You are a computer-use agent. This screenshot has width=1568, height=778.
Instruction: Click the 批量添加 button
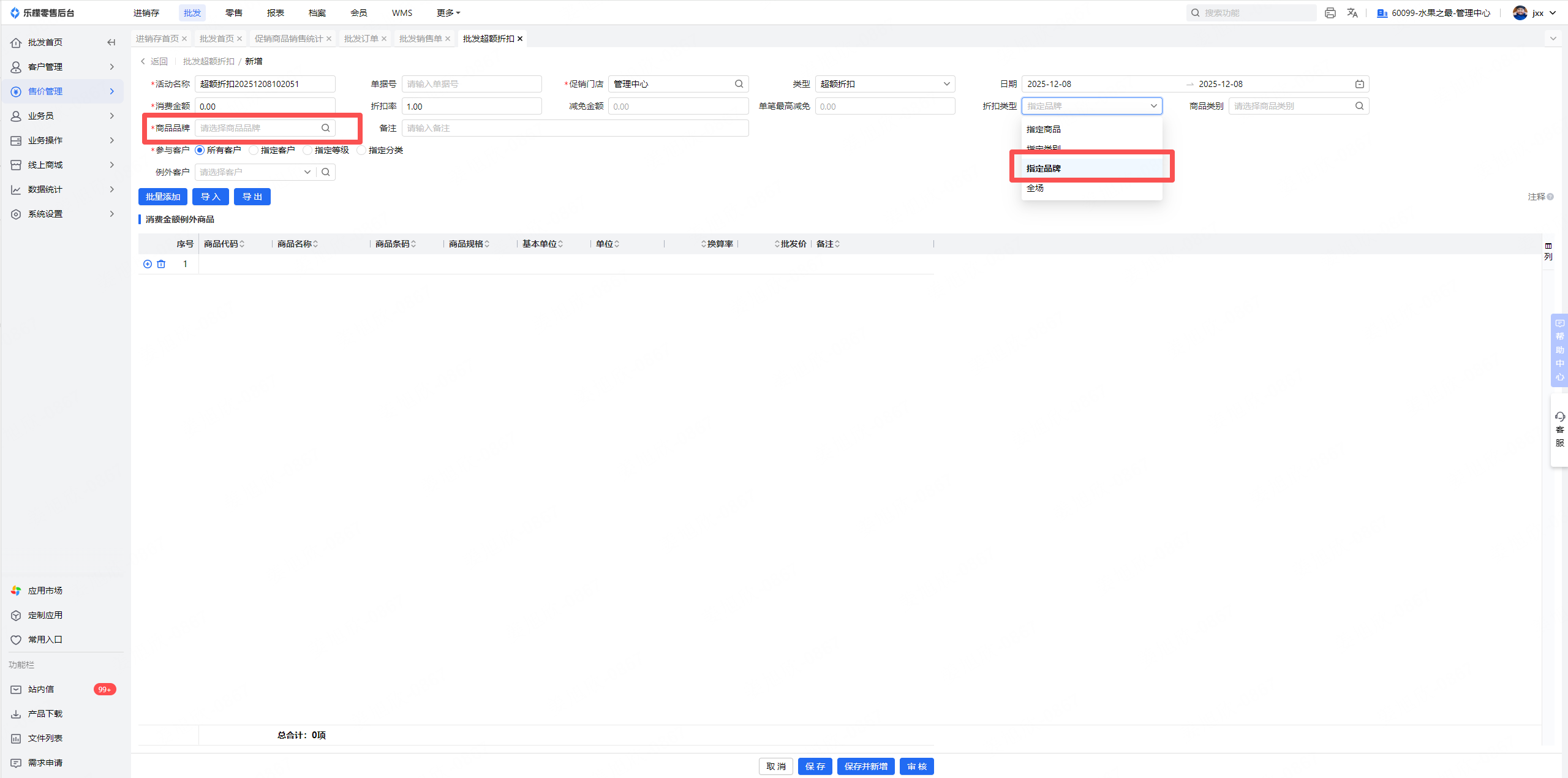pos(163,197)
